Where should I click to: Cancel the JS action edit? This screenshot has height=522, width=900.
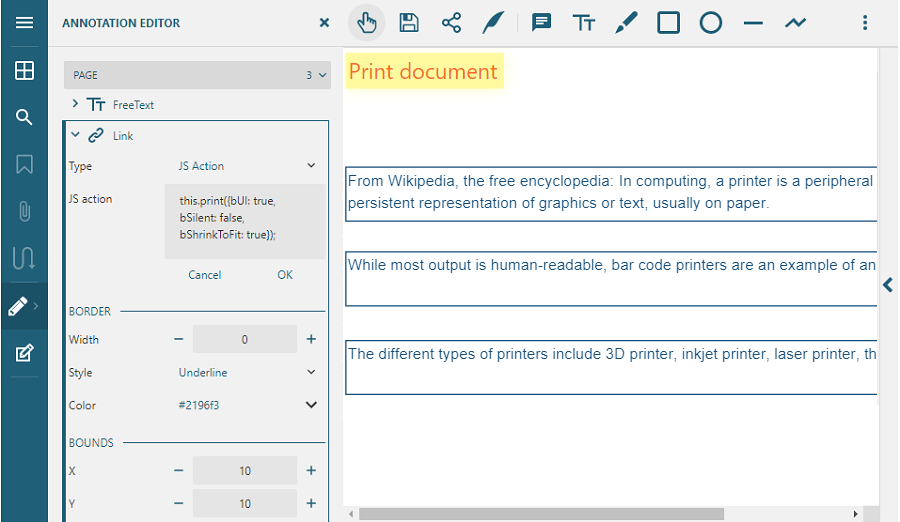[x=204, y=275]
